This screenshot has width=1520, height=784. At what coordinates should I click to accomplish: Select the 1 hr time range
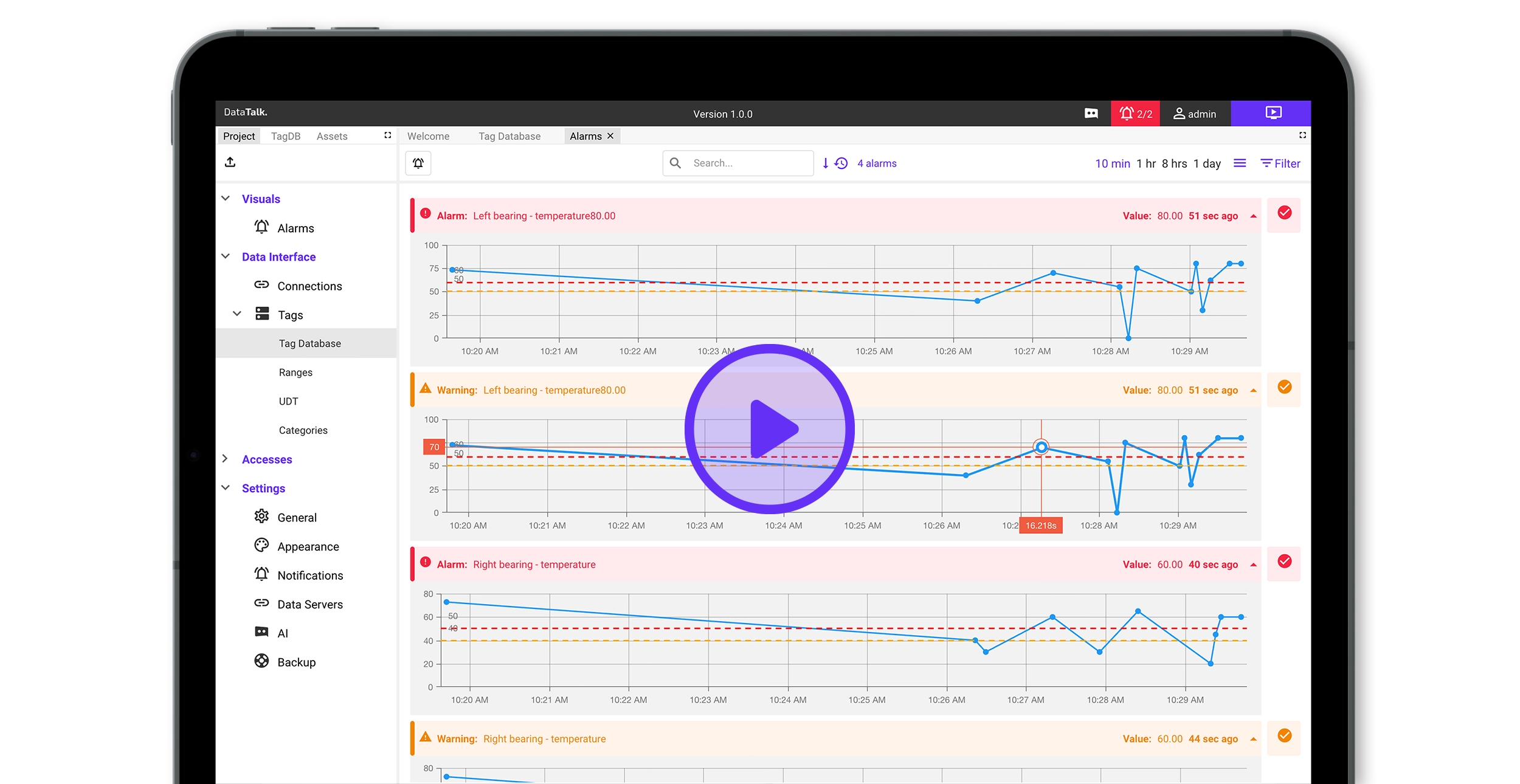(x=1146, y=163)
